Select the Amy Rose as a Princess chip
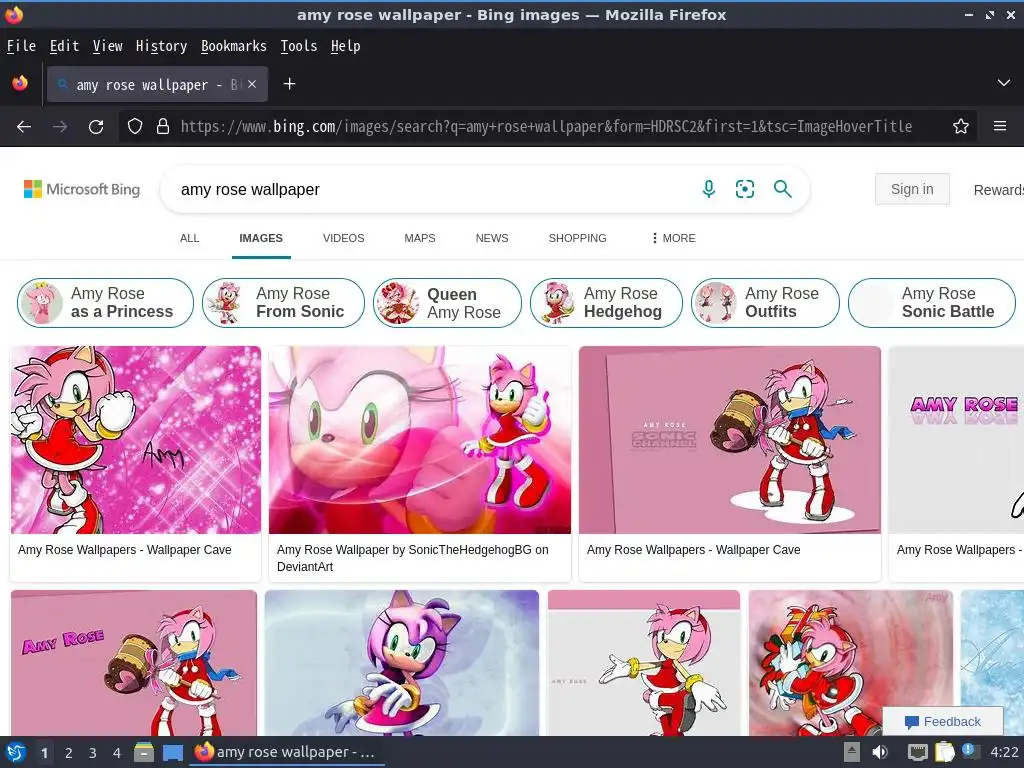 [x=105, y=303]
